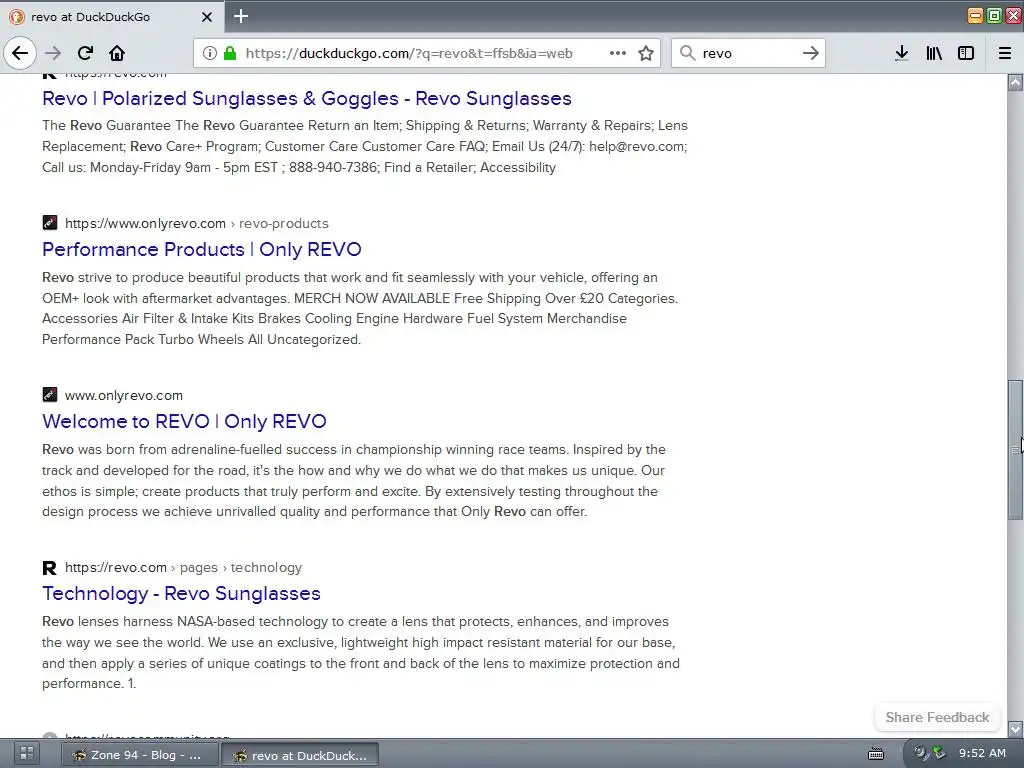Click the Share Feedback button
The image size is (1024, 768).
pyautogui.click(x=936, y=717)
